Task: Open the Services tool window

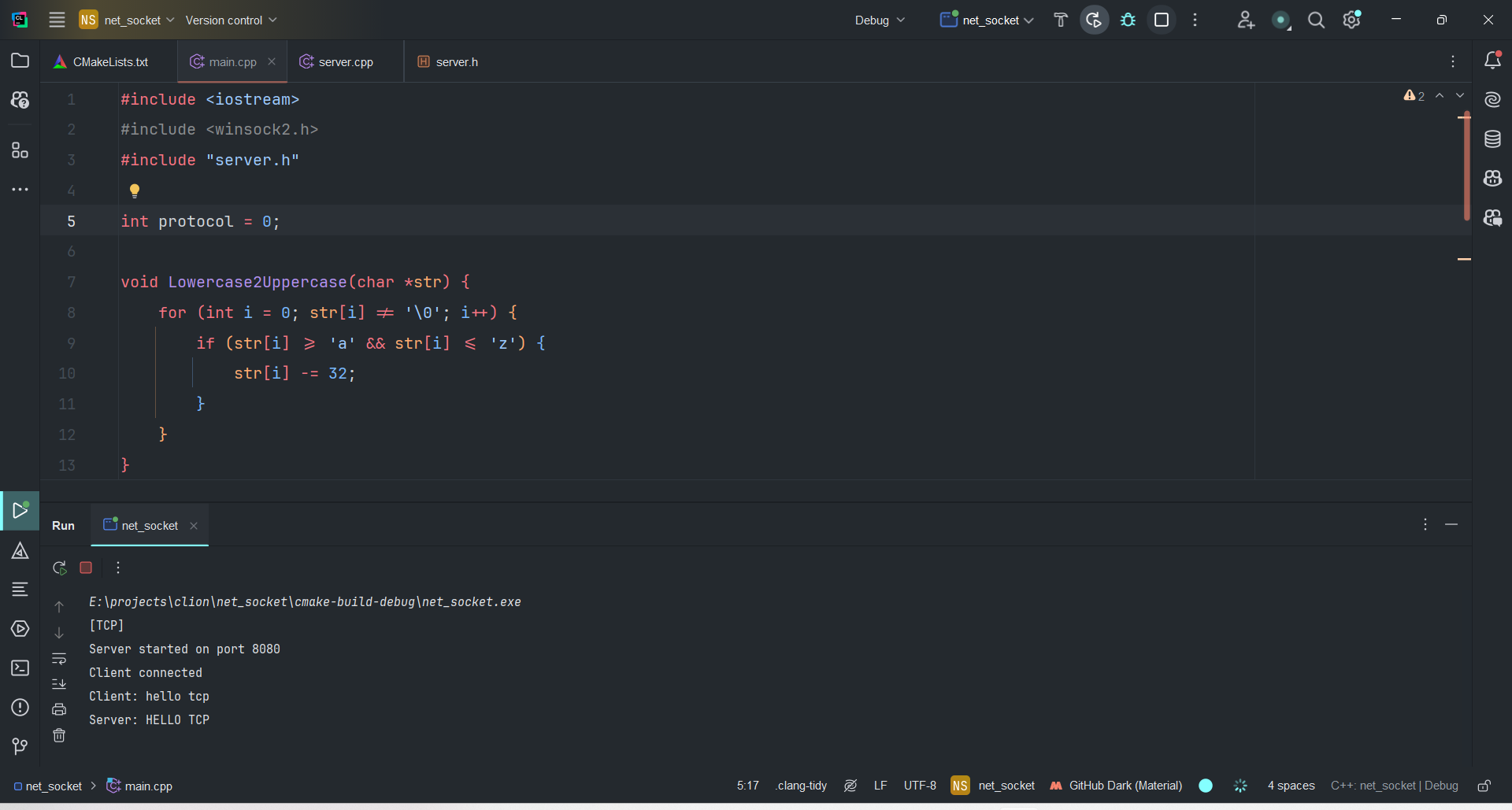Action: point(20,628)
